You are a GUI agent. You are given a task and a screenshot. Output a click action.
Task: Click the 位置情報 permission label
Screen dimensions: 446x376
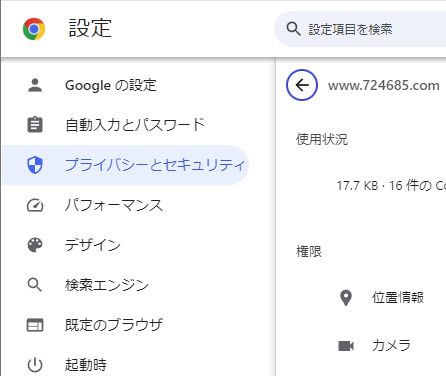(398, 297)
